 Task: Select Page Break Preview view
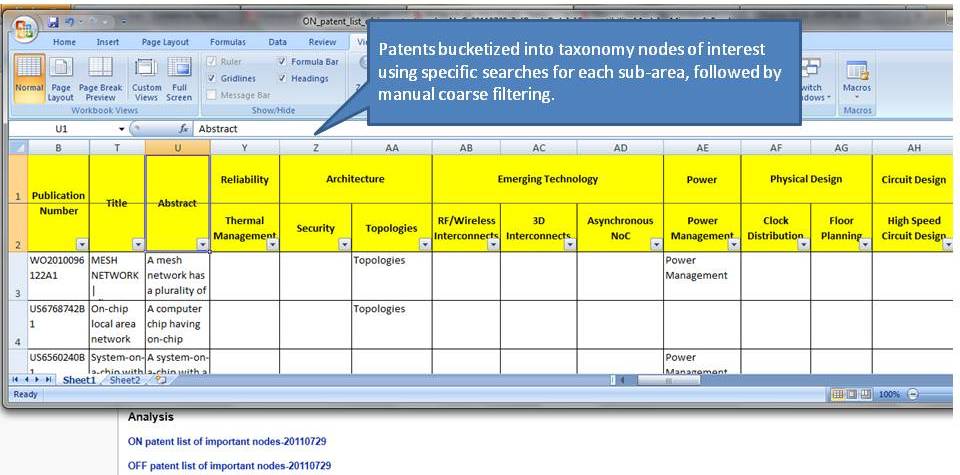tap(101, 77)
